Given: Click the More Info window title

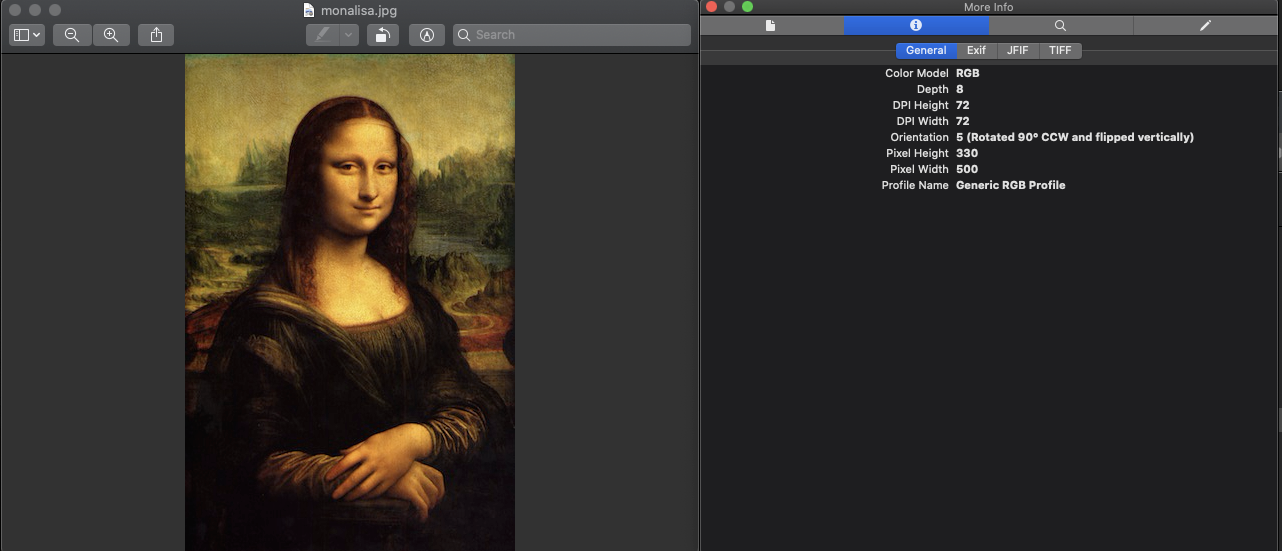Looking at the screenshot, I should pyautogui.click(x=988, y=7).
